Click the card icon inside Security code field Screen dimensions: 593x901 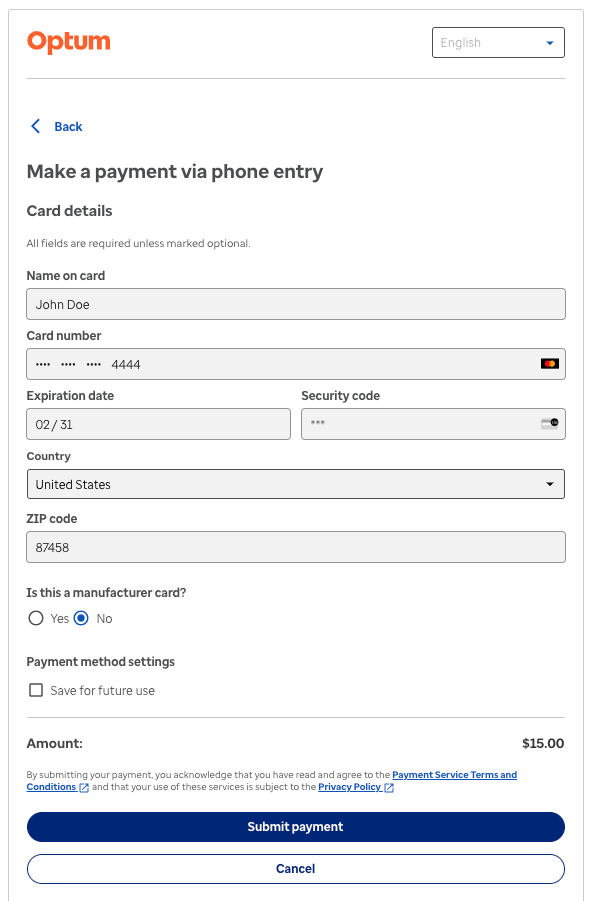(549, 423)
